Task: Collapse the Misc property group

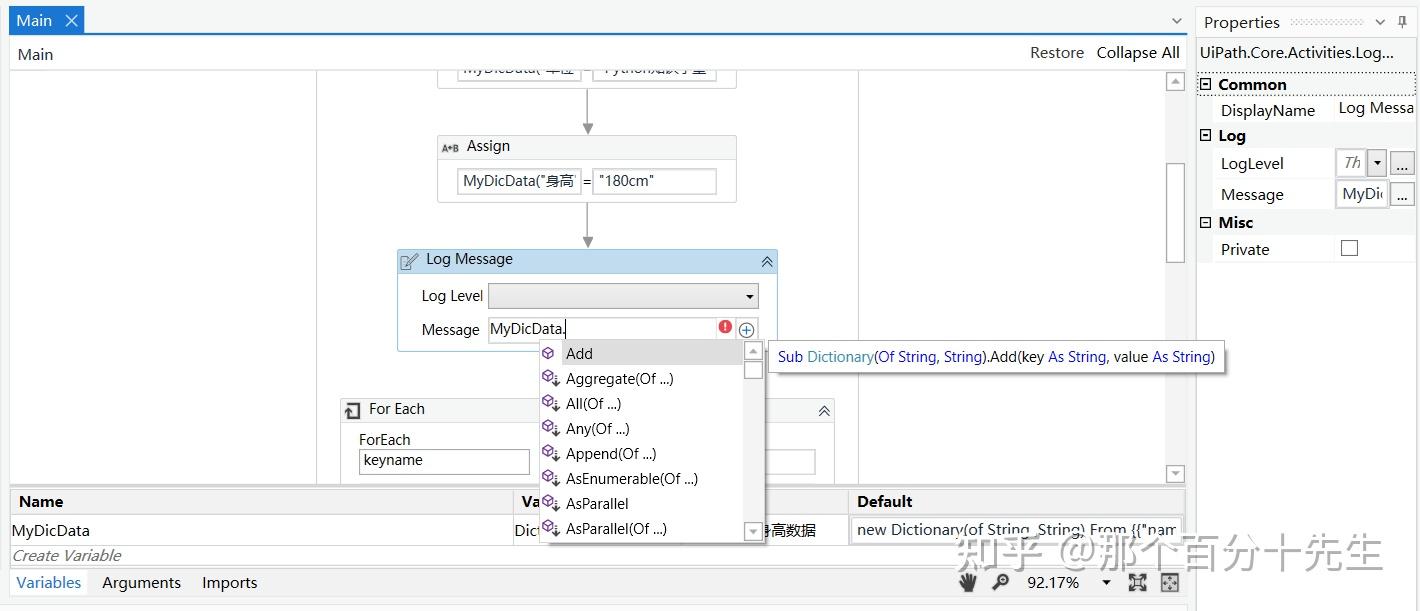Action: pyautogui.click(x=1206, y=222)
